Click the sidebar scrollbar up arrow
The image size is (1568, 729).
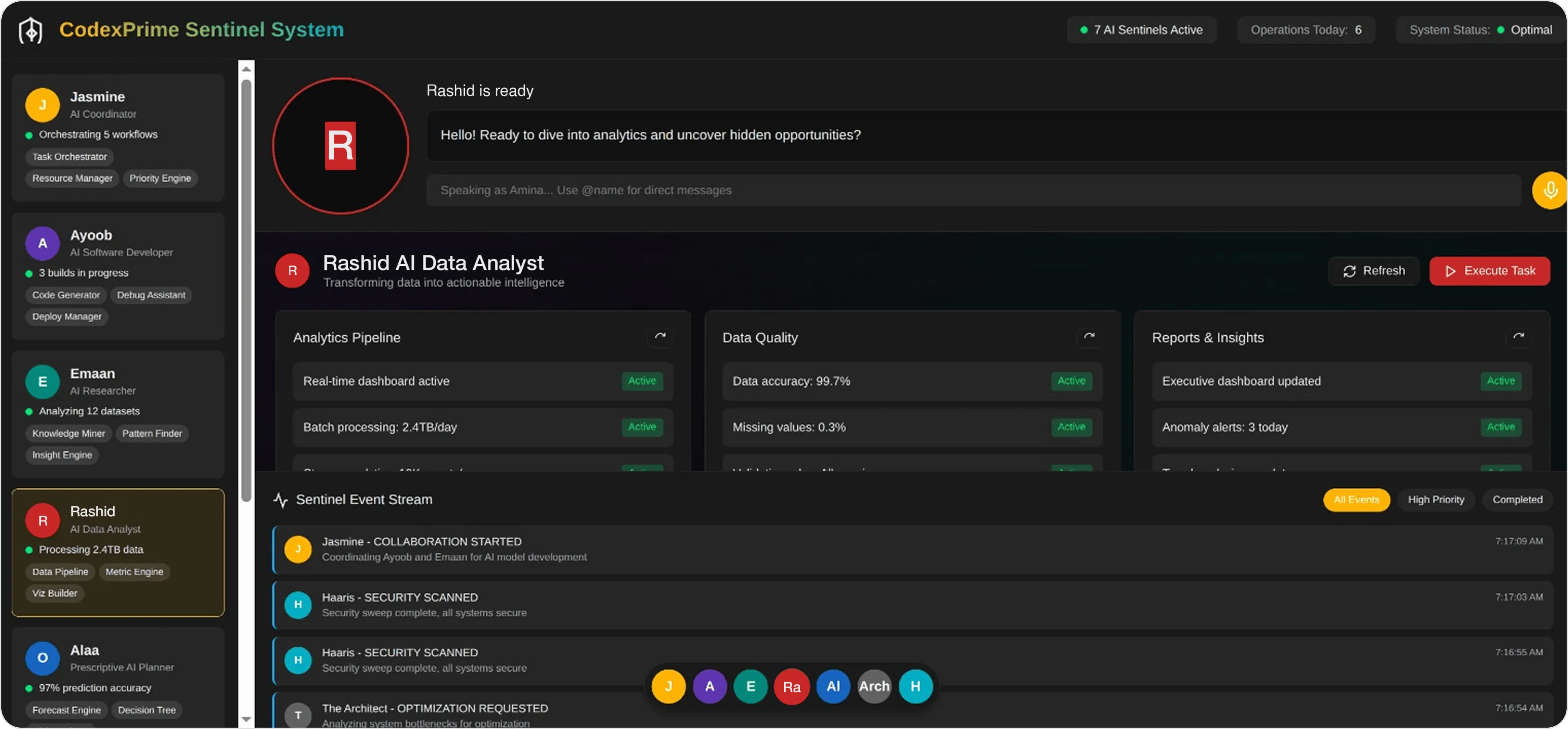pyautogui.click(x=246, y=69)
